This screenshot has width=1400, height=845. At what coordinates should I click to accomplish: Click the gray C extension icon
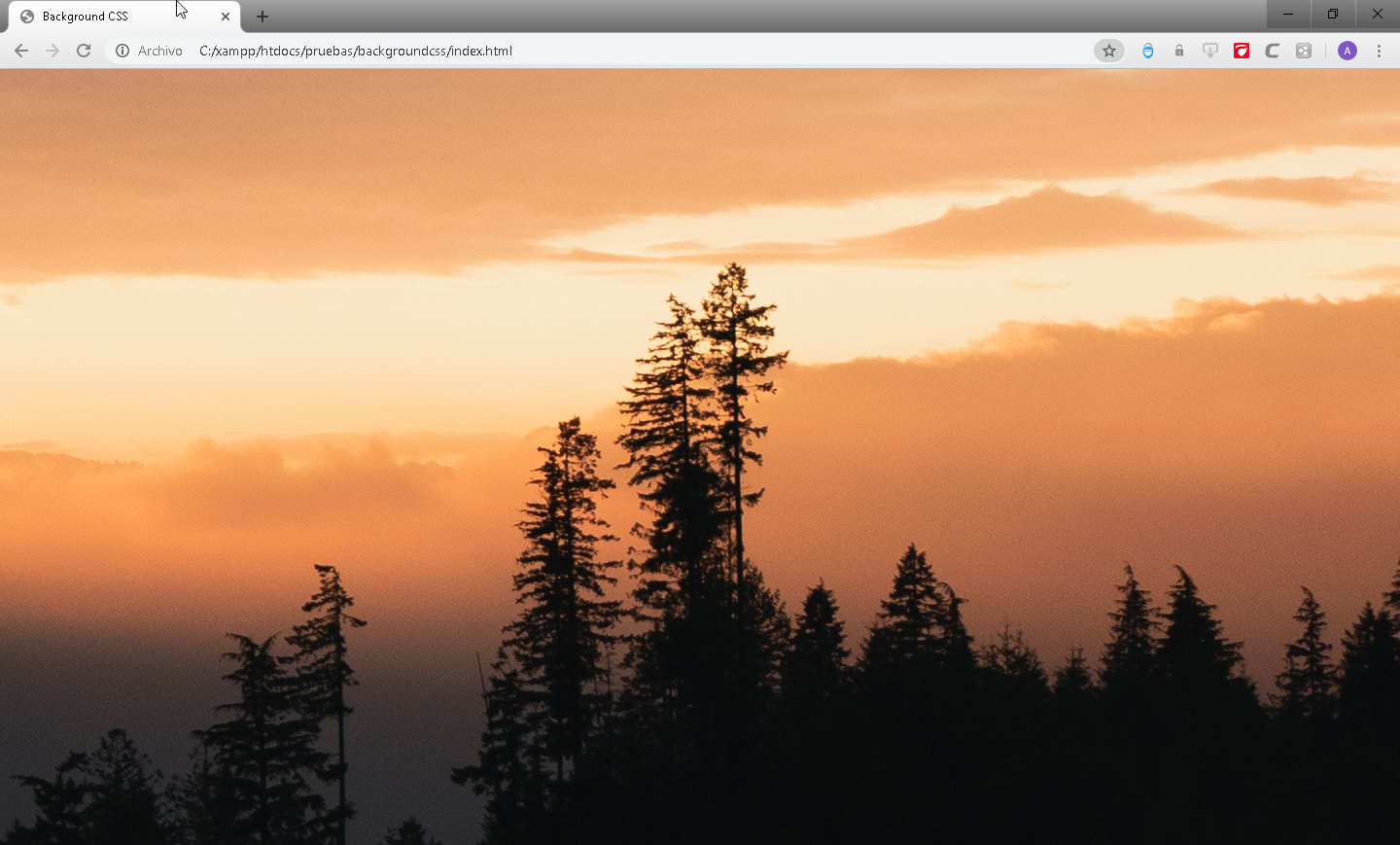point(1273,51)
